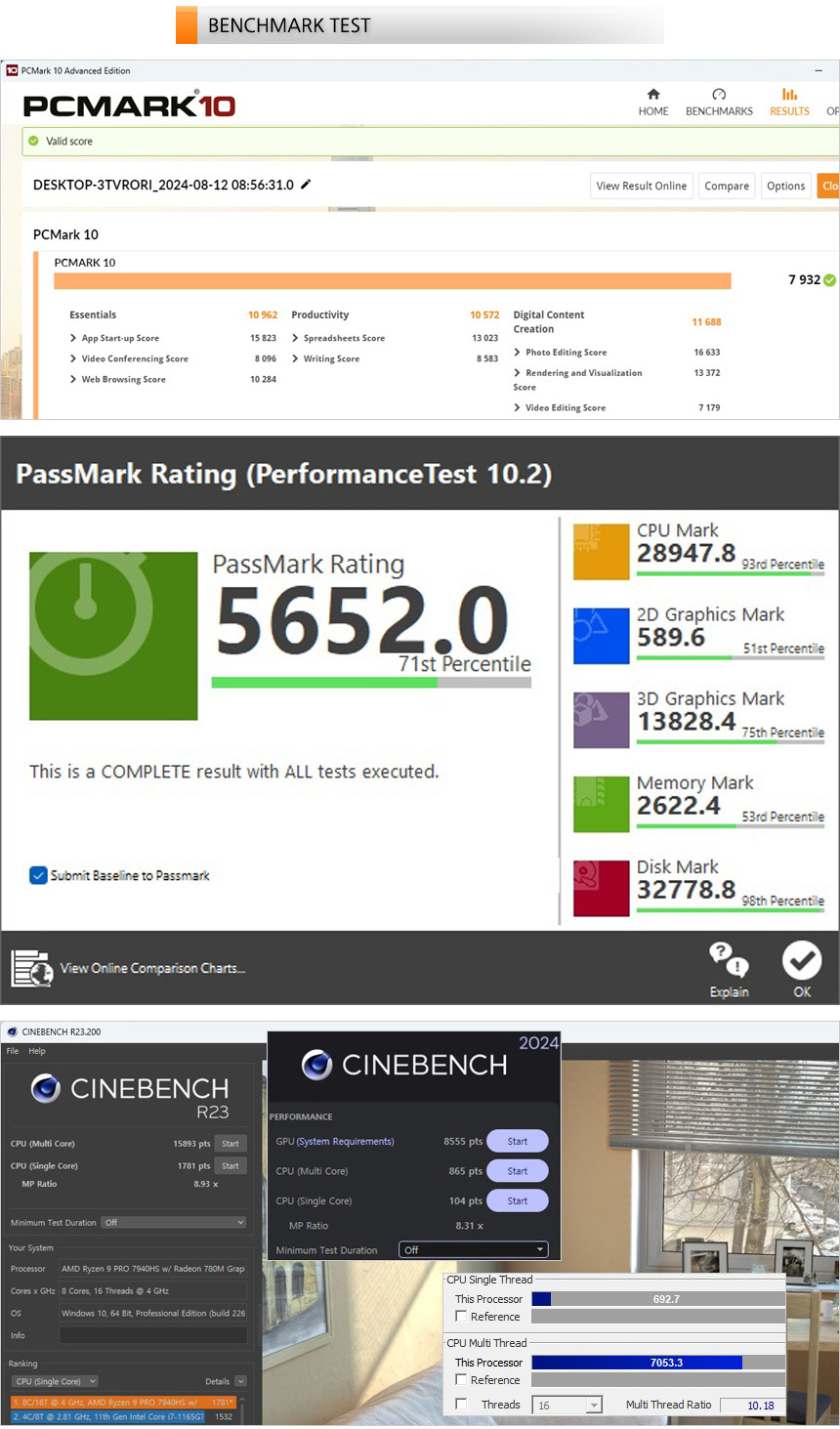The height and width of the screenshot is (1429, 840).
Task: Click the Multi Thread Ratio value field
Action: point(753,1406)
